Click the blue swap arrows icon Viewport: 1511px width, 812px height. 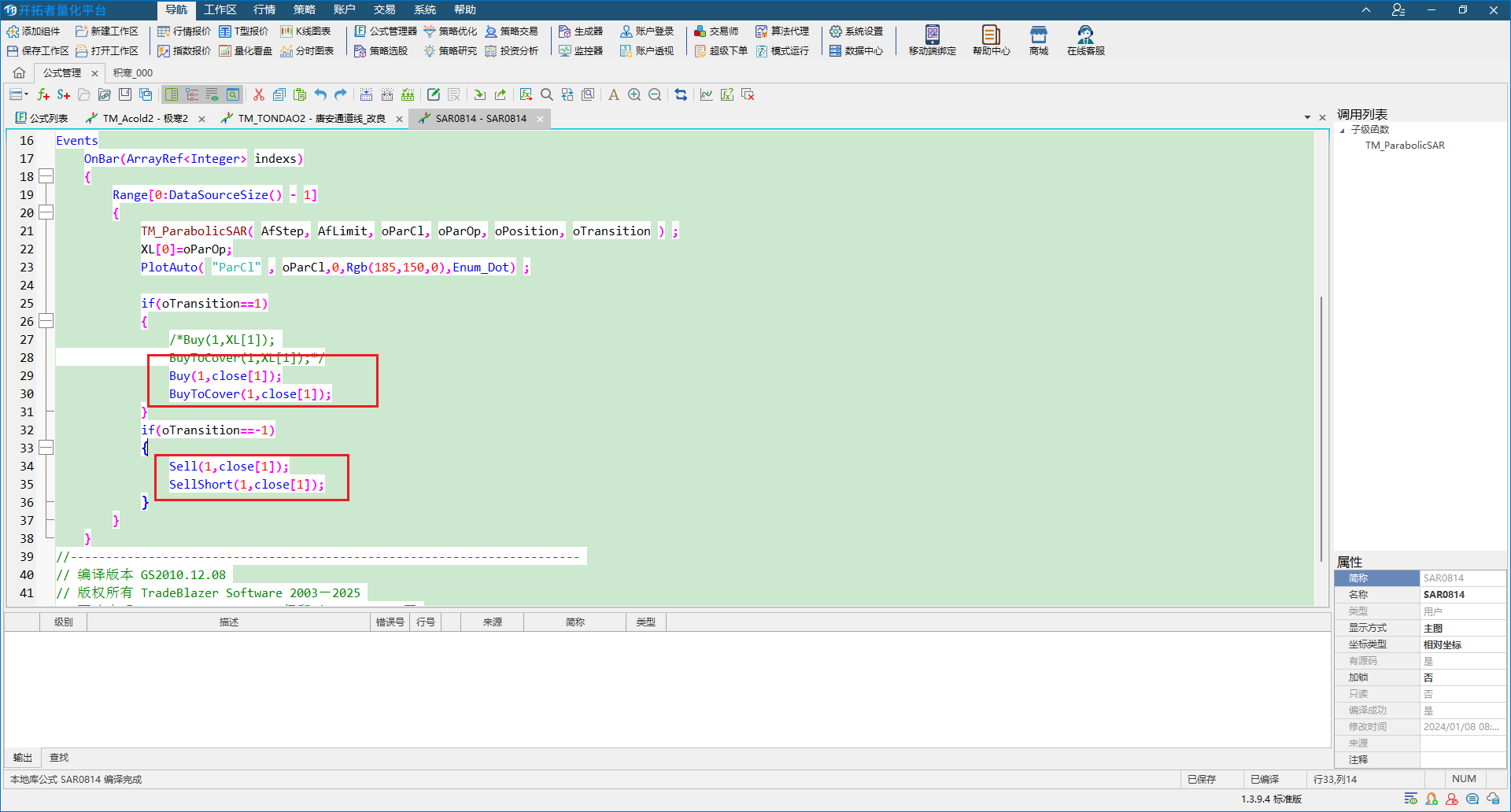click(x=681, y=94)
